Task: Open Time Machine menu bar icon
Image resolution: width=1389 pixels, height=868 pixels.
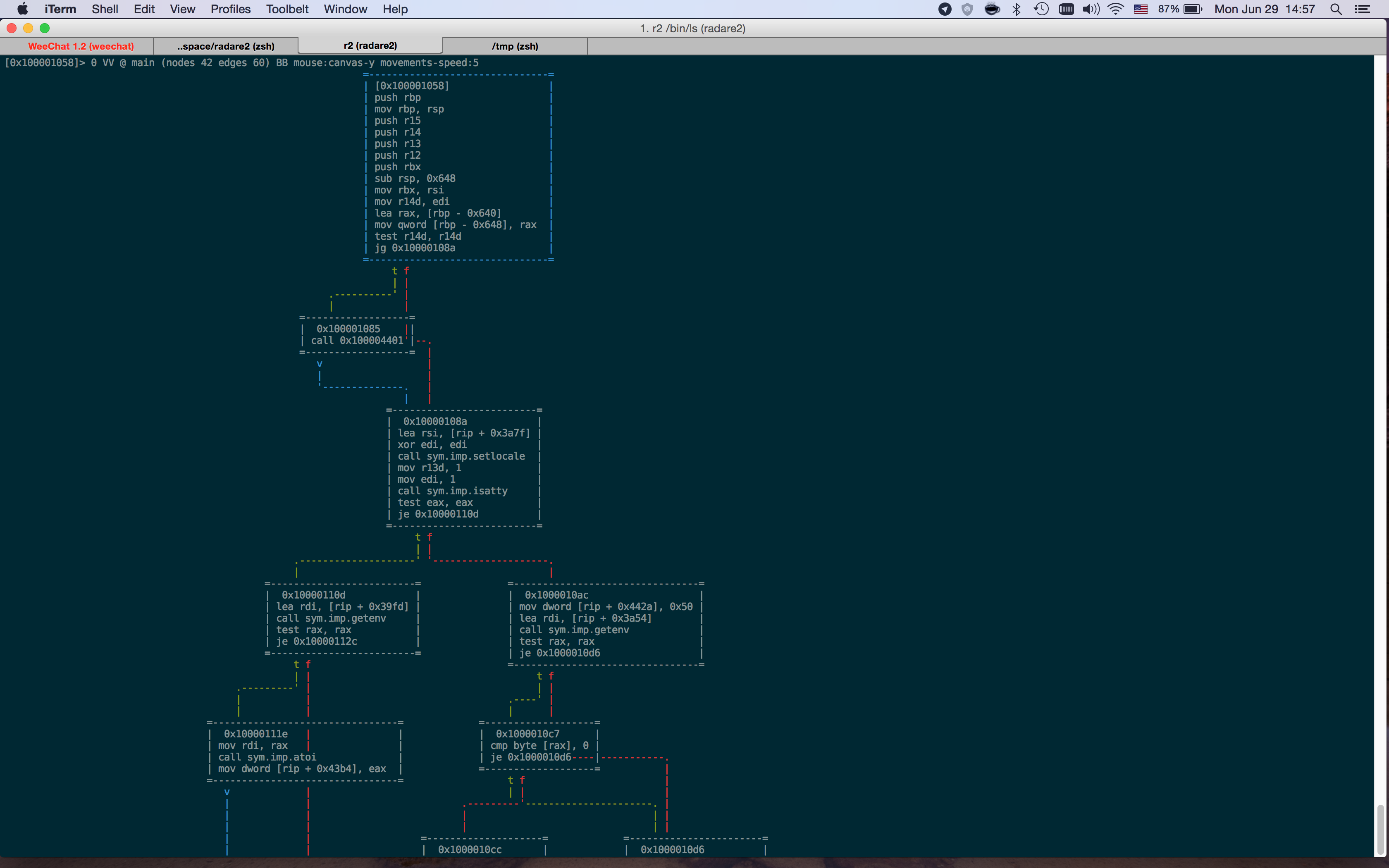Action: point(1041,9)
